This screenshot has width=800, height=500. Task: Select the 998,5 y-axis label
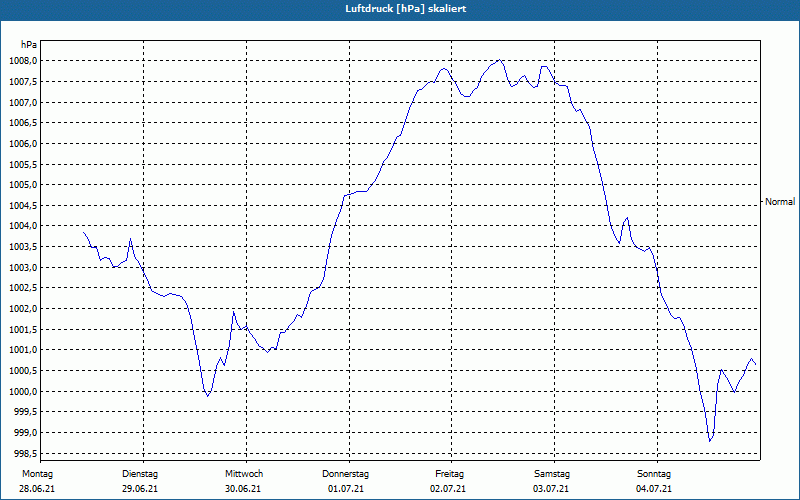tap(25, 453)
